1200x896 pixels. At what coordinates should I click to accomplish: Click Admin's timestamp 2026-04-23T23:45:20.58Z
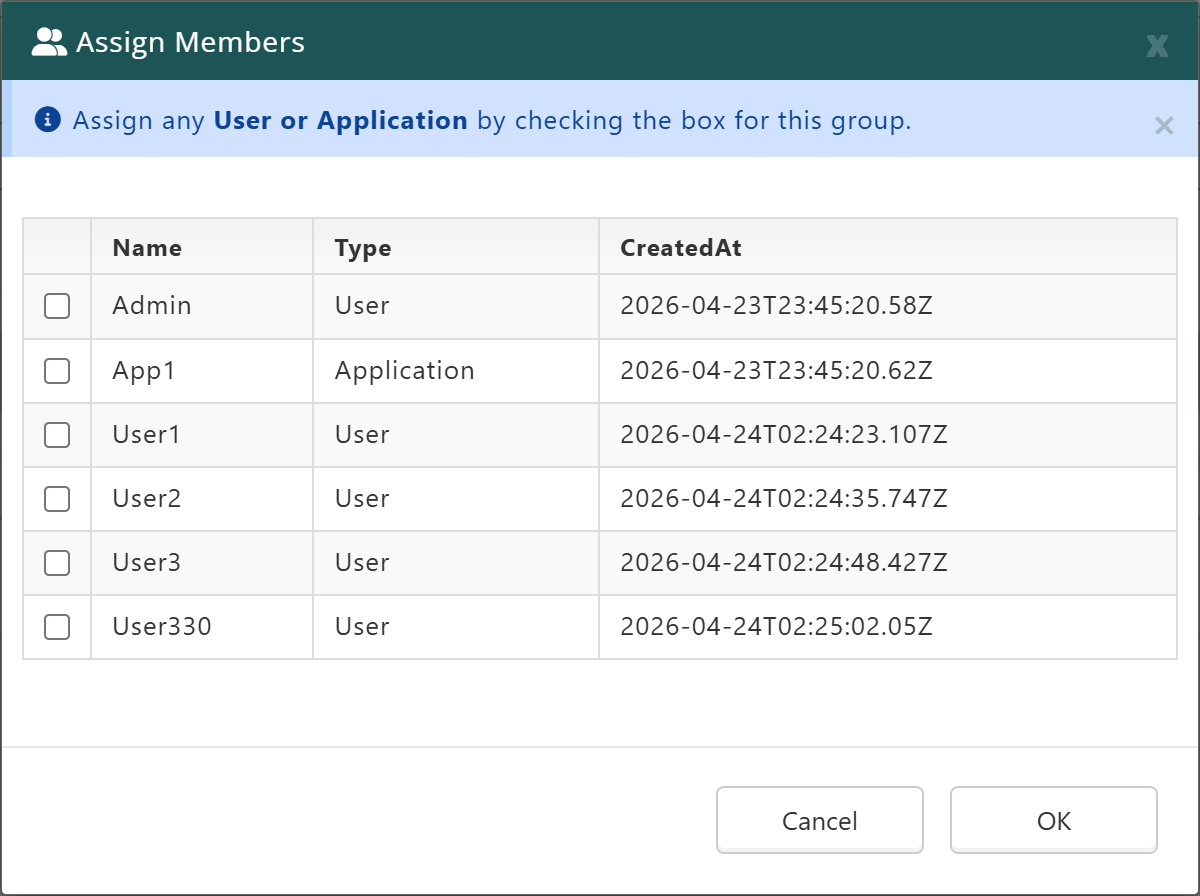click(776, 306)
